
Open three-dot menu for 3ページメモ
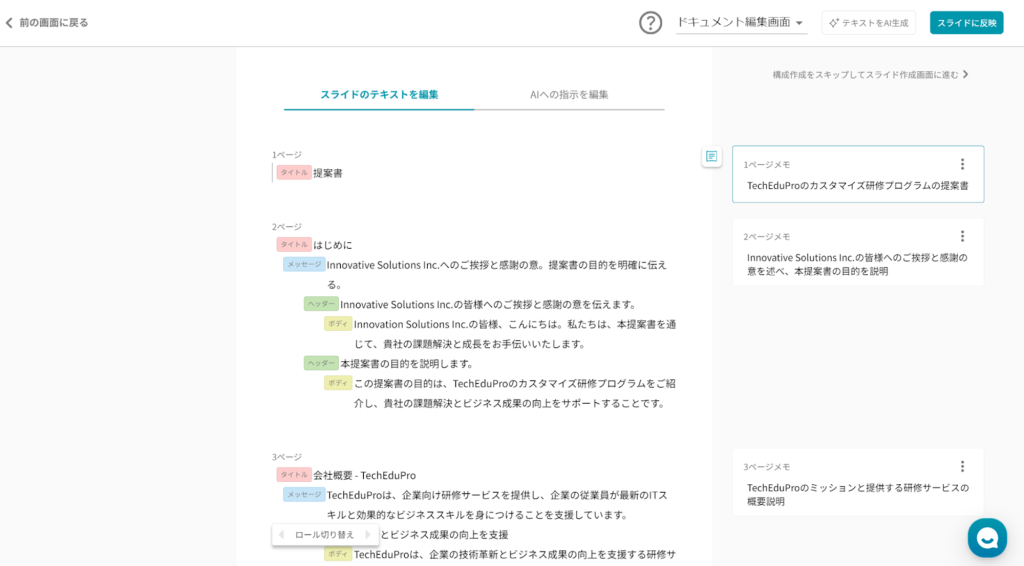point(962,466)
